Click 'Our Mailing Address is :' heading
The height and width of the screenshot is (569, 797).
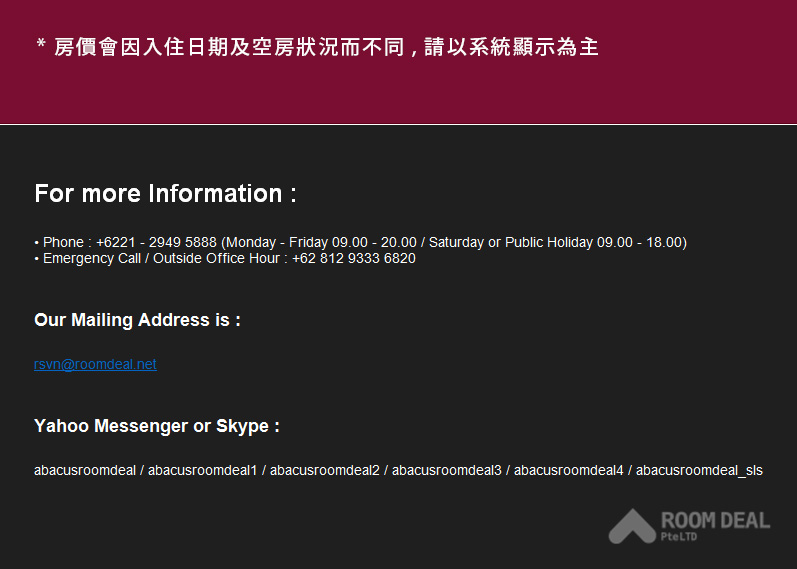137,320
